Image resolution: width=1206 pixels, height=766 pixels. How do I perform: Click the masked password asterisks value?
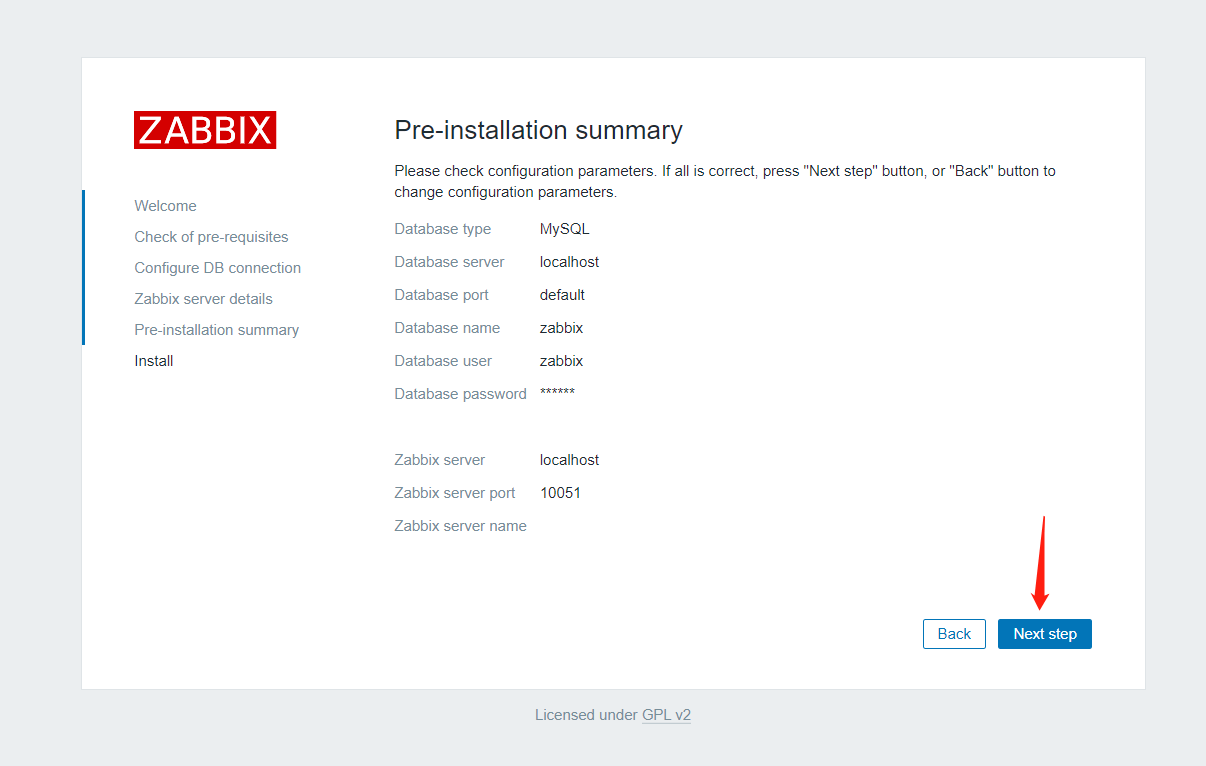point(557,393)
